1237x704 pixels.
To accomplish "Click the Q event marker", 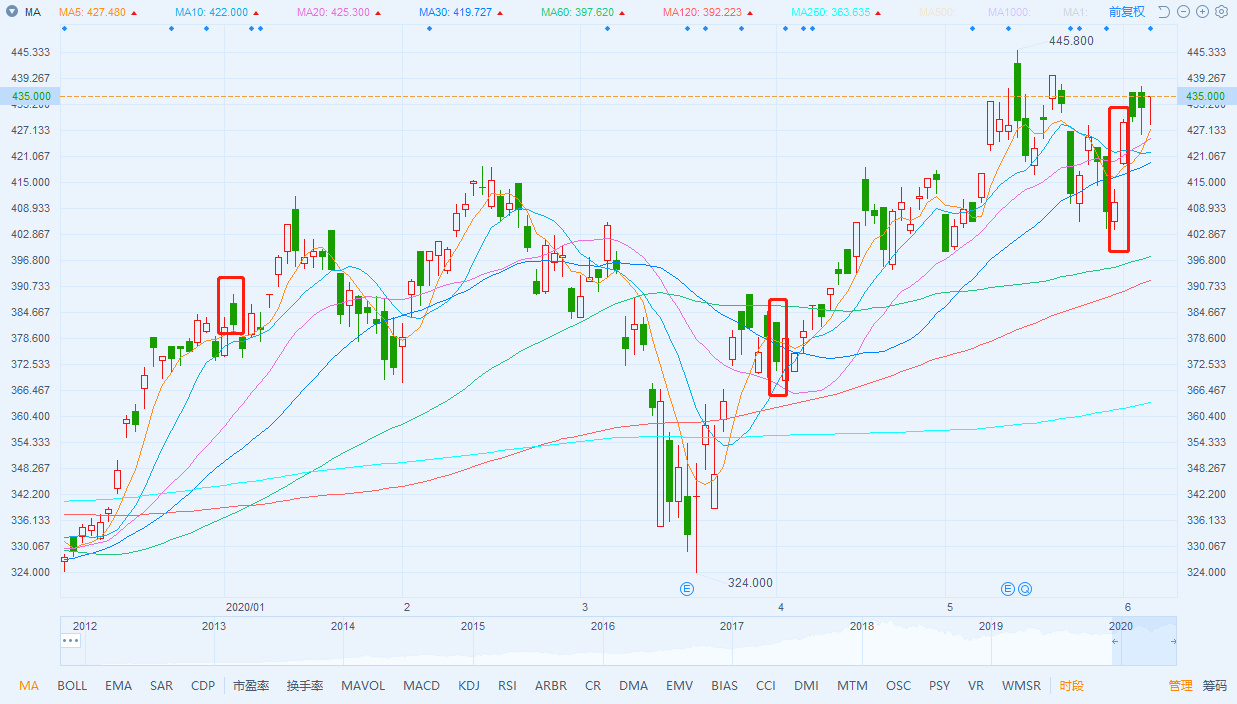I will tap(1025, 587).
